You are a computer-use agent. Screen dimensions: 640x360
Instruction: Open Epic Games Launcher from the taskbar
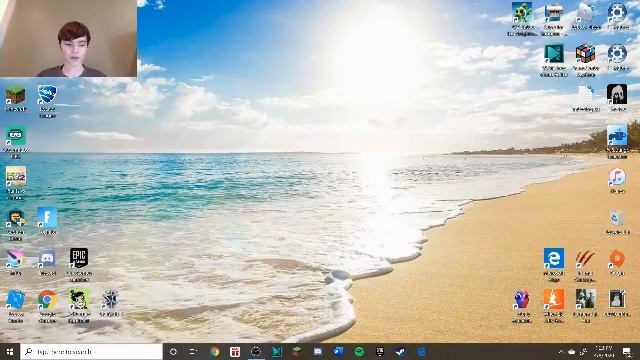pyautogui.click(x=380, y=351)
